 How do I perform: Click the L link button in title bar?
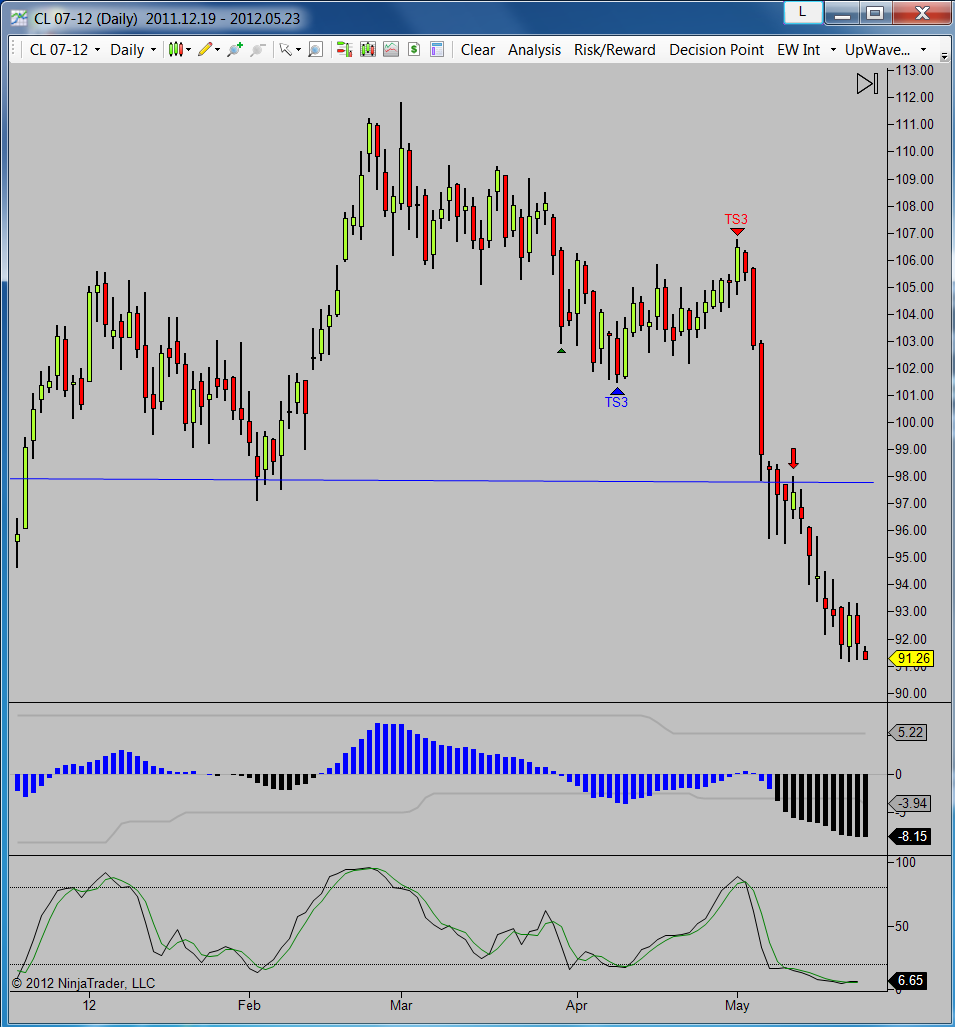pyautogui.click(x=802, y=12)
